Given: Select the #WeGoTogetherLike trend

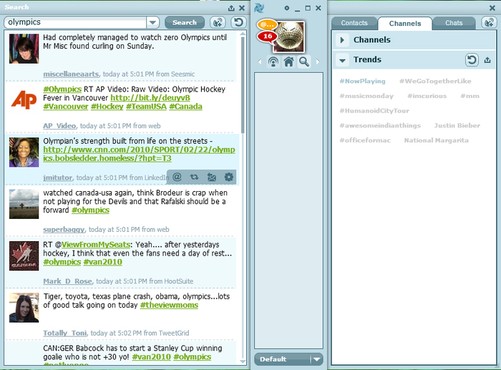Looking at the screenshot, I should [x=435, y=81].
